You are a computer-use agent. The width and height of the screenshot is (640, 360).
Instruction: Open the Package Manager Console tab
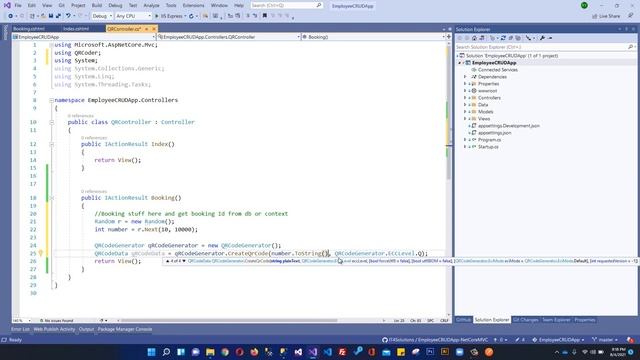pos(124,329)
